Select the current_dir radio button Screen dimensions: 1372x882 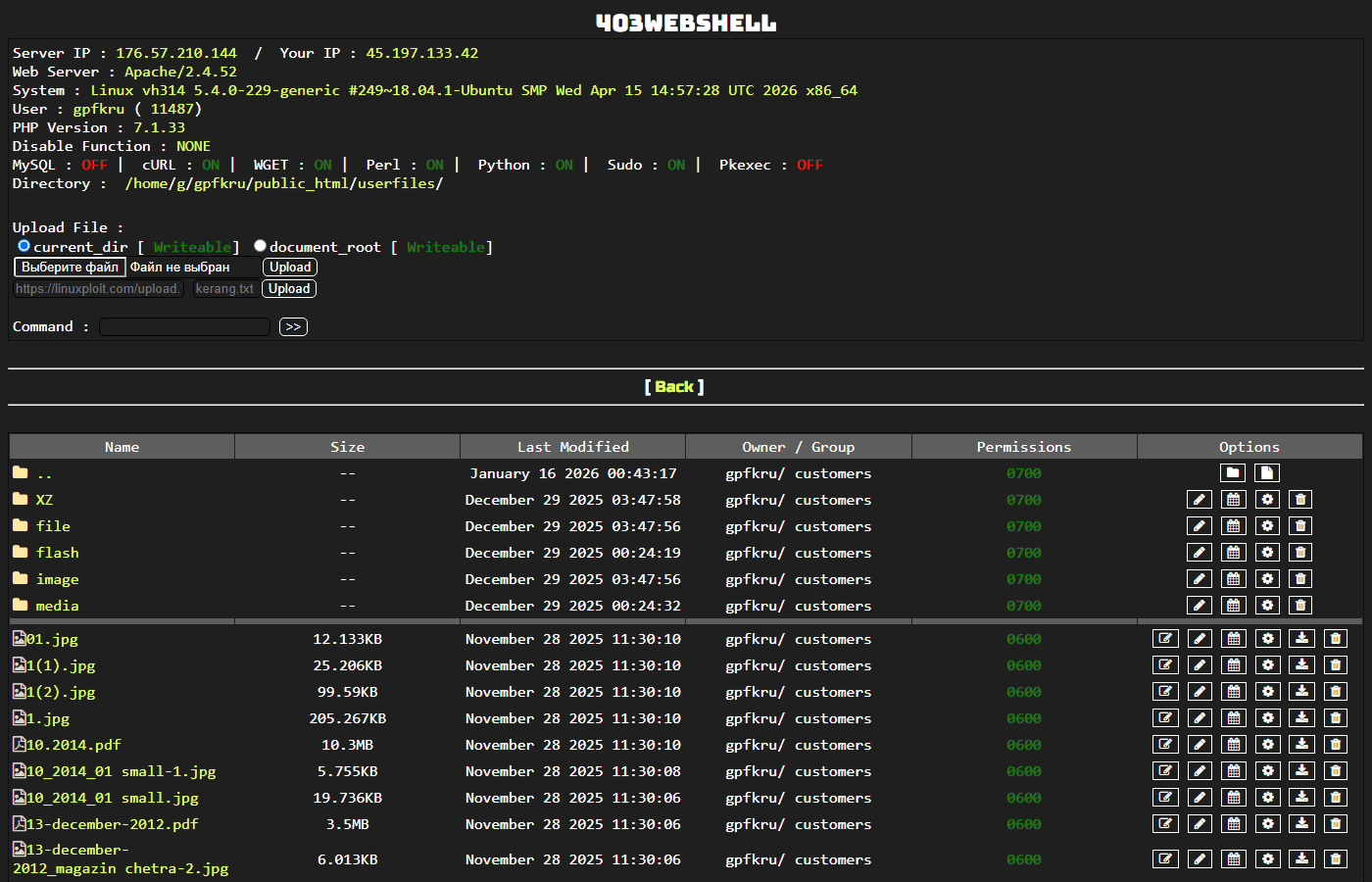coord(24,246)
